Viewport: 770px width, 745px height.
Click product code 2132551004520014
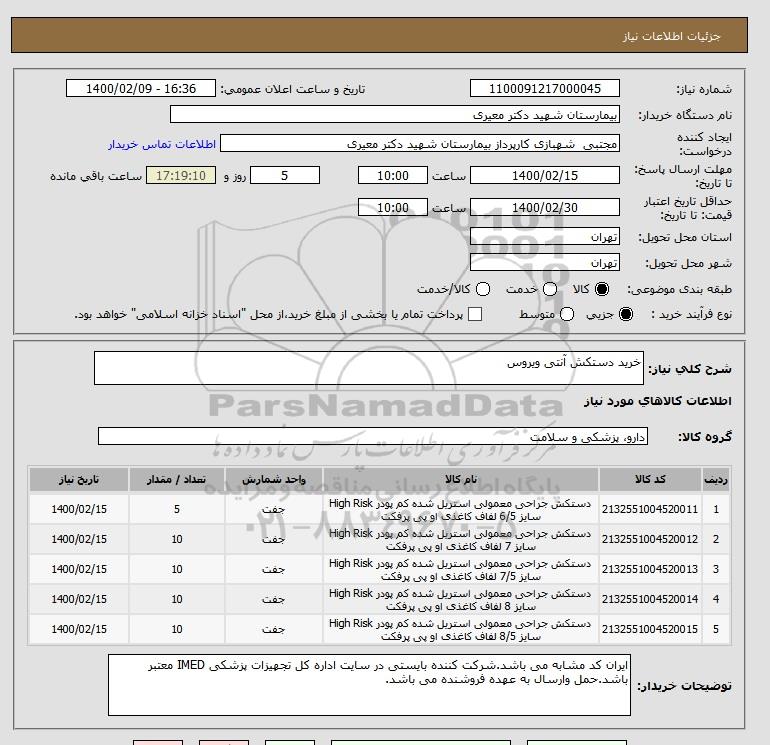(x=650, y=599)
